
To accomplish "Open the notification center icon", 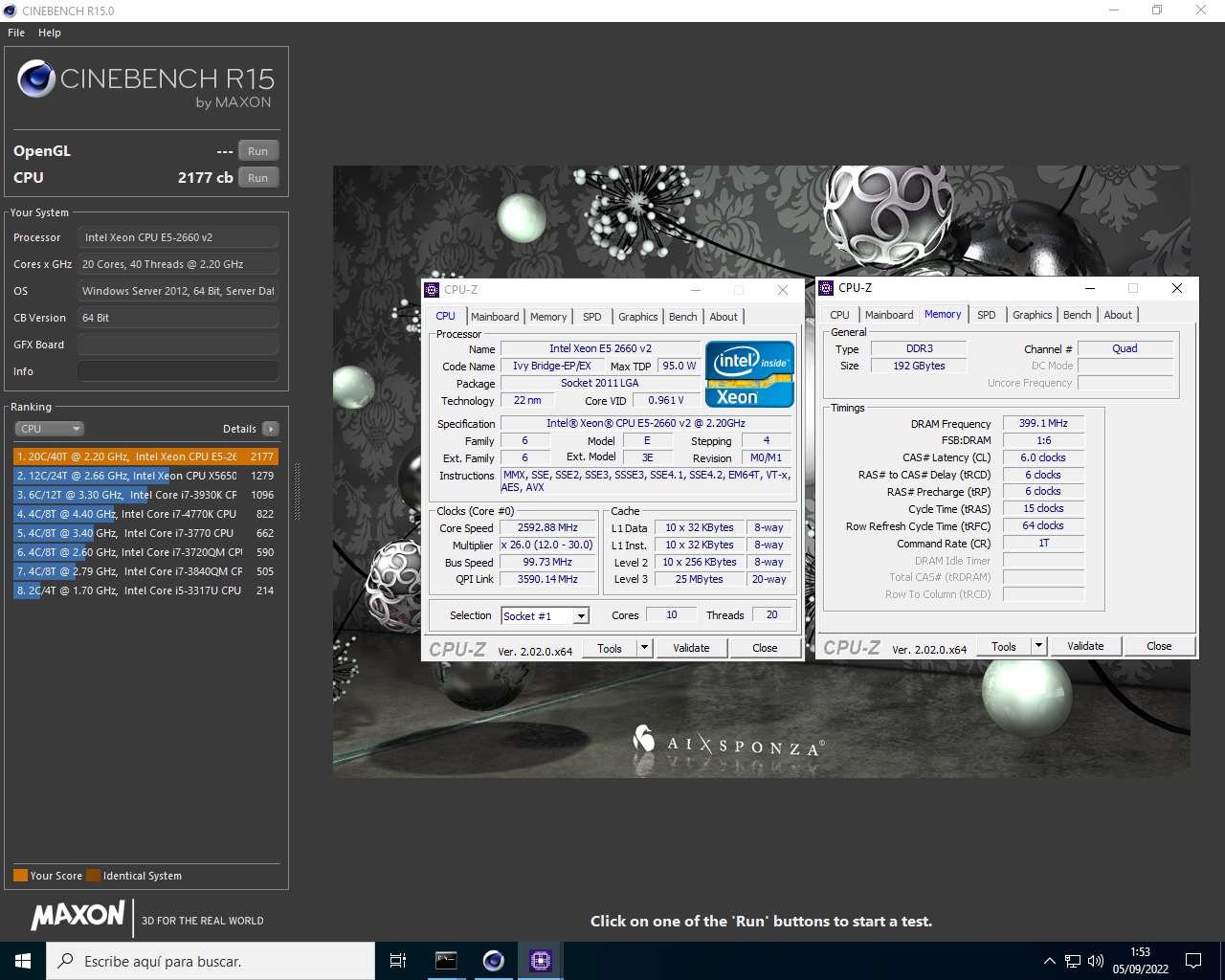I will point(1193,961).
